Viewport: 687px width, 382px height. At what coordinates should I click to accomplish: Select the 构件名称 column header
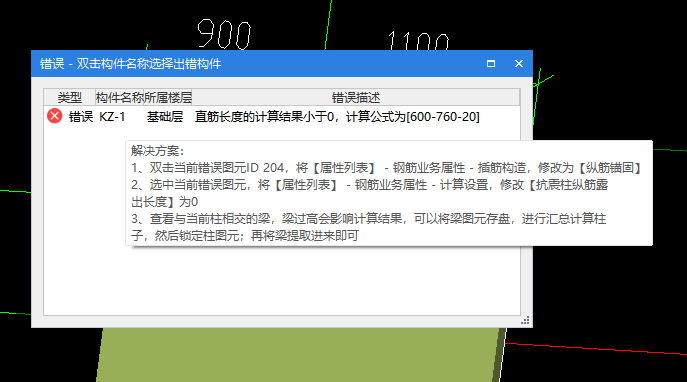120,97
